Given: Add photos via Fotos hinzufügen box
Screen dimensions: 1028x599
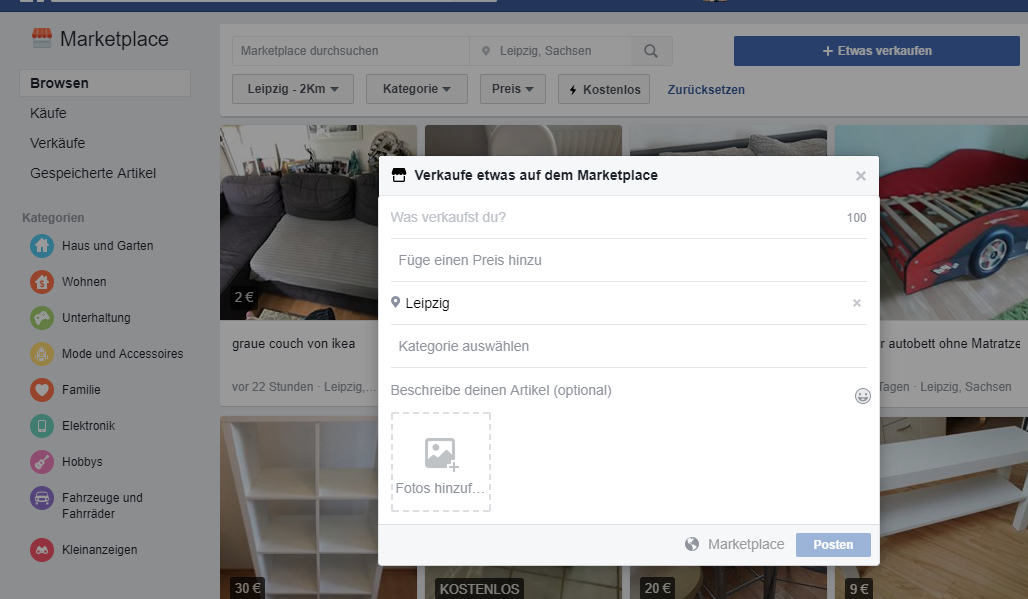Looking at the screenshot, I should 441,462.
